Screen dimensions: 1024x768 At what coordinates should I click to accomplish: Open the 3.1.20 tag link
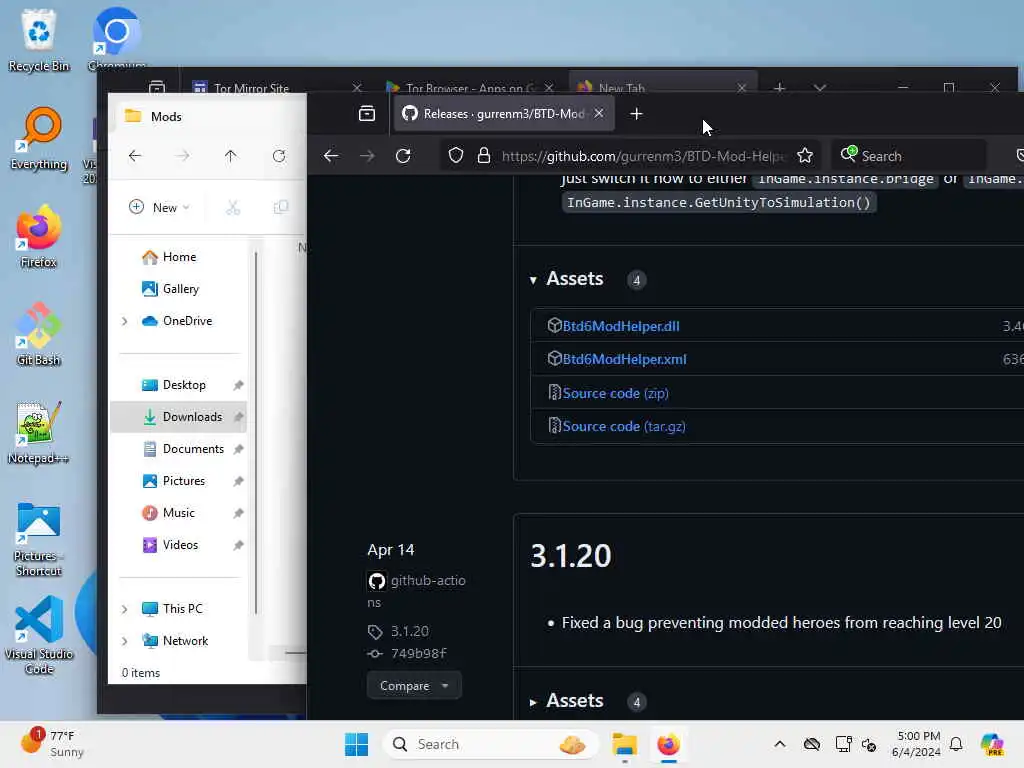click(409, 632)
